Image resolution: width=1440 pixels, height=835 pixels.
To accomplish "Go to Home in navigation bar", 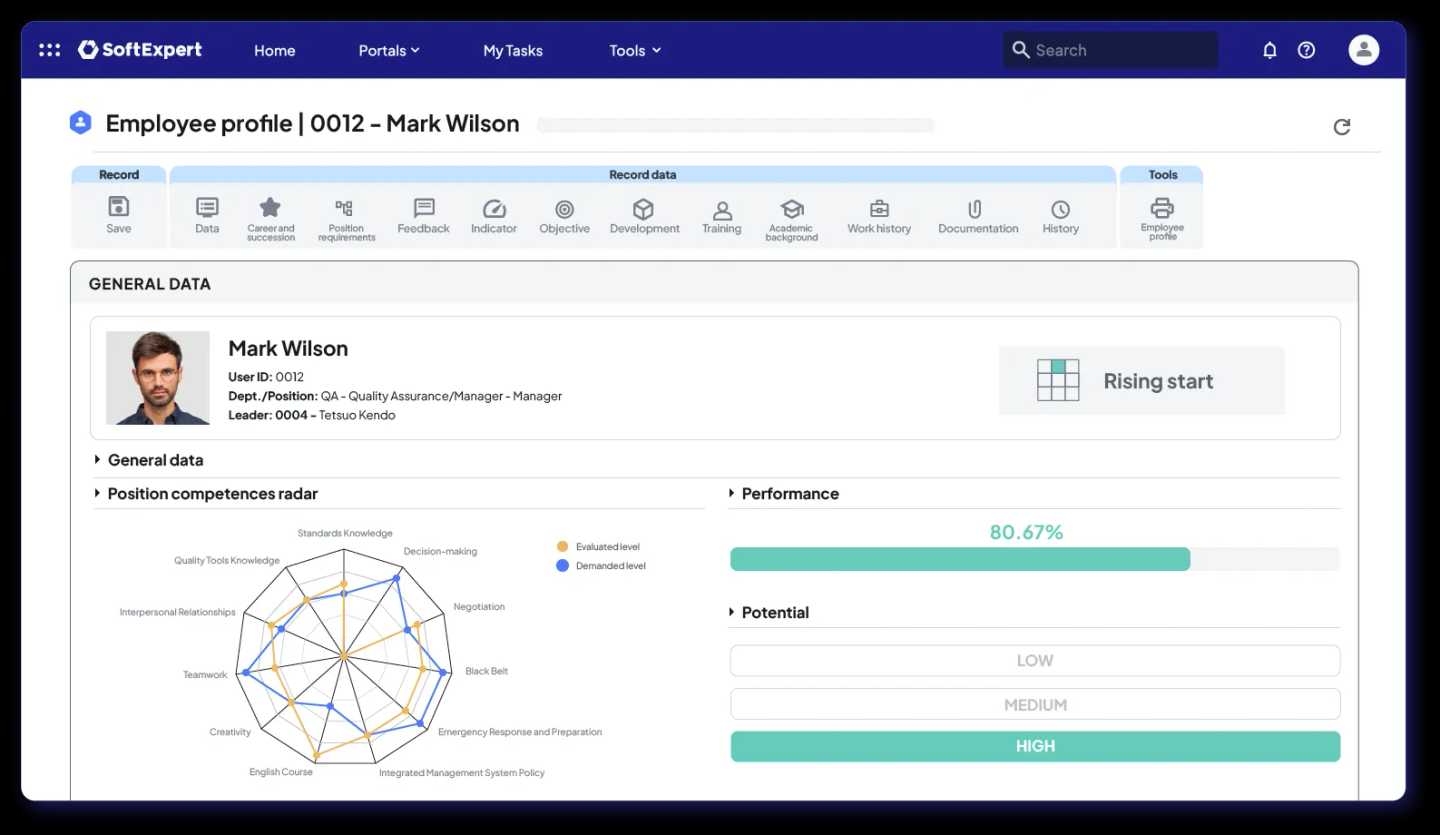I will [x=274, y=50].
